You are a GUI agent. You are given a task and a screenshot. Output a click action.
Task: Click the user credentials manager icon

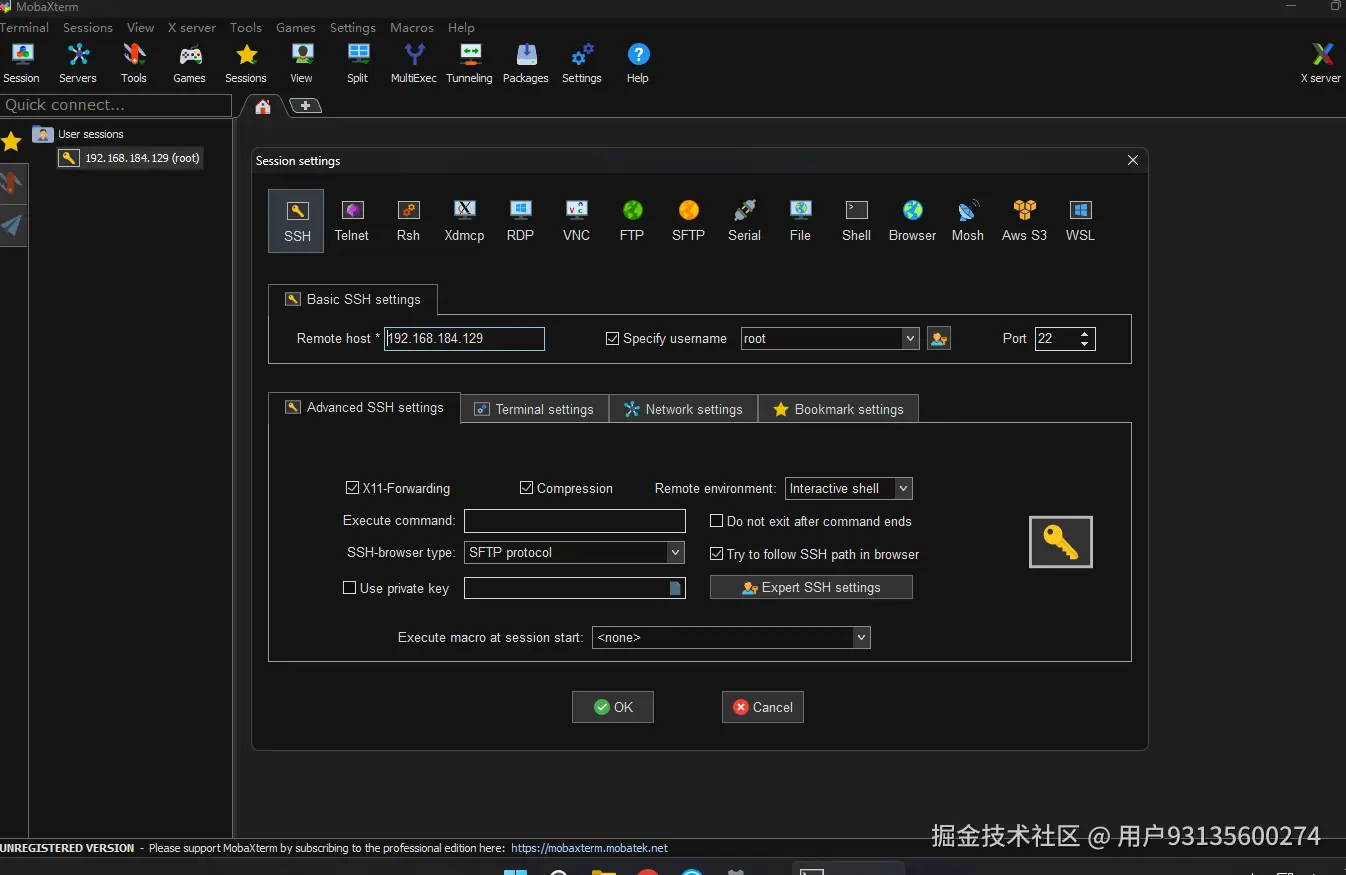click(x=938, y=339)
